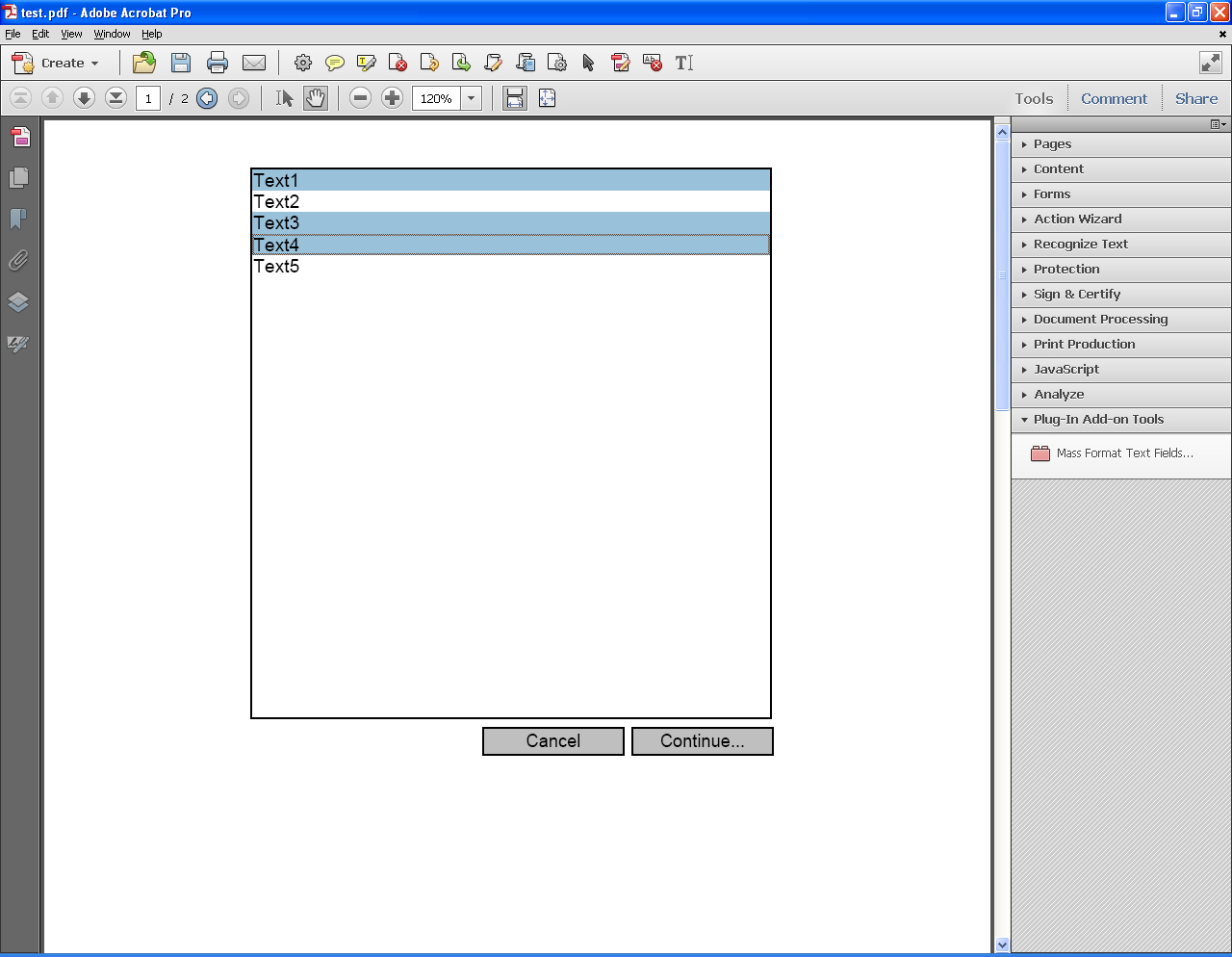This screenshot has width=1232, height=957.
Task: Click the Continue... button
Action: click(702, 741)
